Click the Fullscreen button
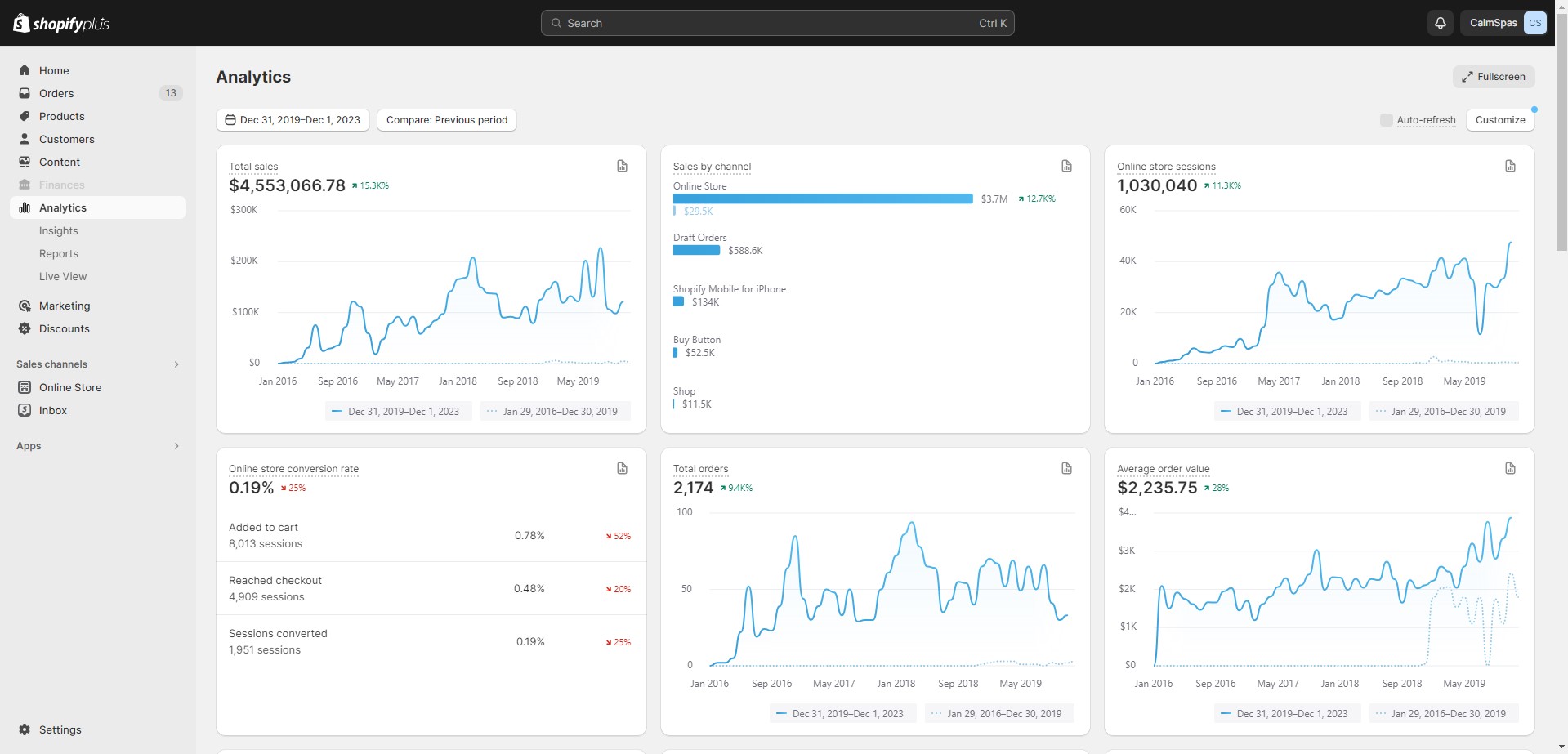1568x754 pixels. (x=1493, y=77)
